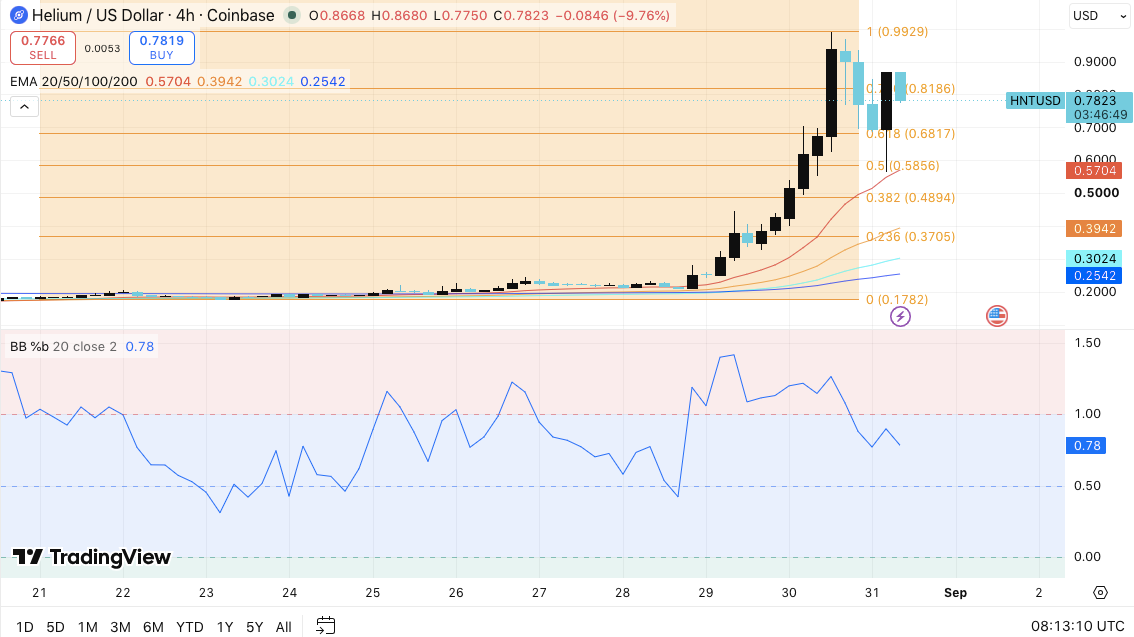
Task: Select the 5Y time range
Action: click(x=255, y=627)
